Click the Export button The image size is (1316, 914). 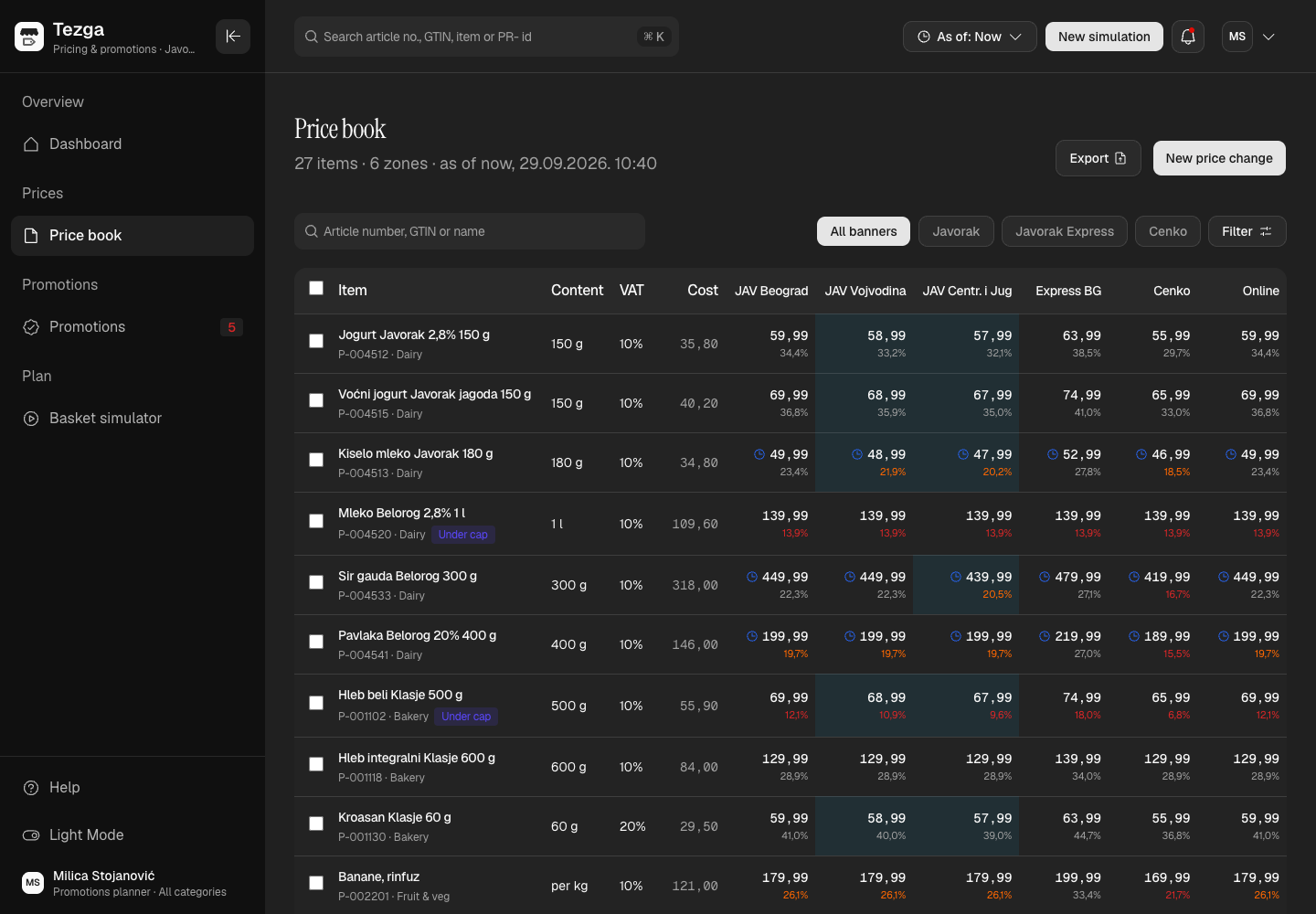(x=1098, y=158)
